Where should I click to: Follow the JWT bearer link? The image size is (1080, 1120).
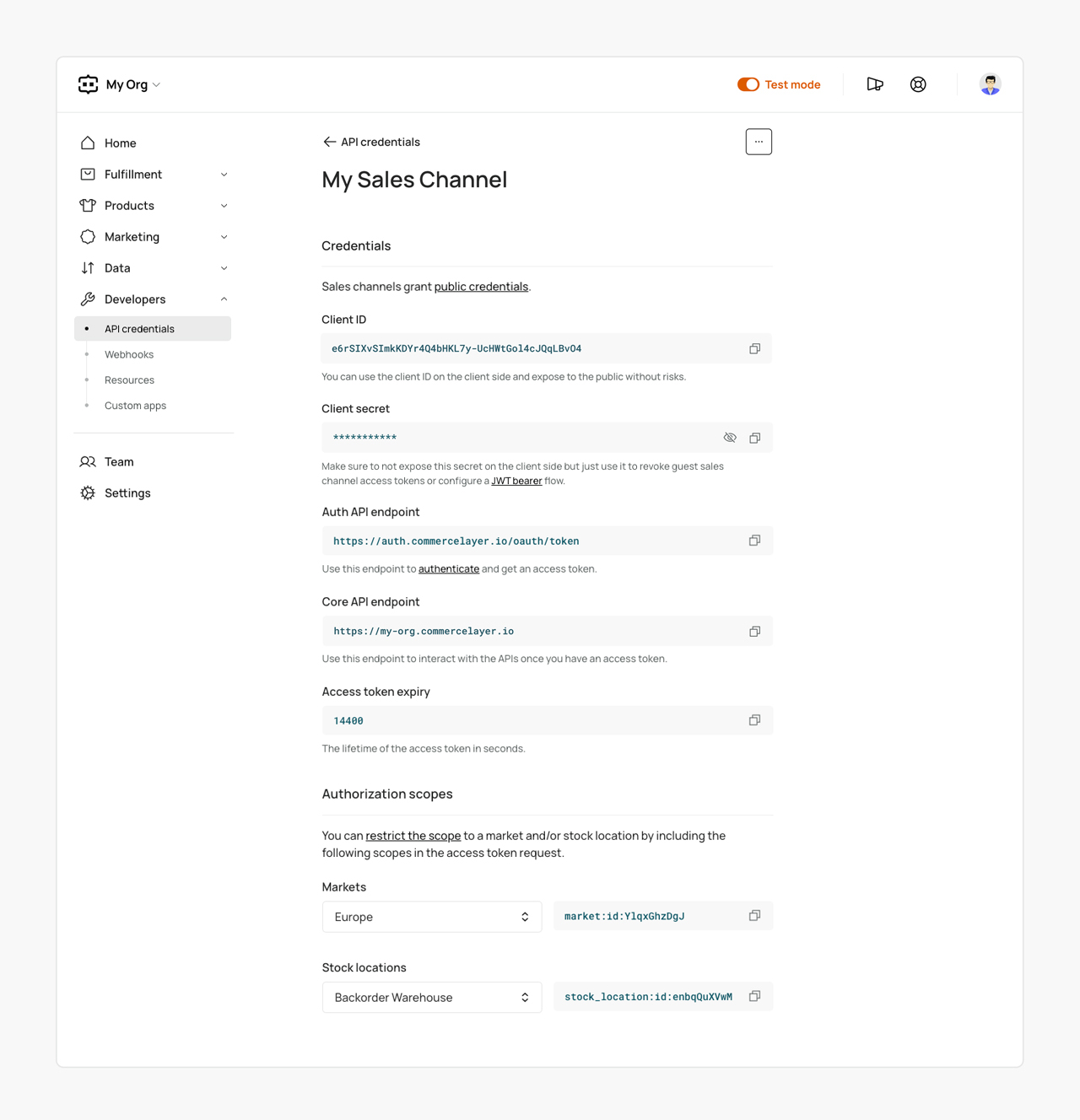(516, 481)
